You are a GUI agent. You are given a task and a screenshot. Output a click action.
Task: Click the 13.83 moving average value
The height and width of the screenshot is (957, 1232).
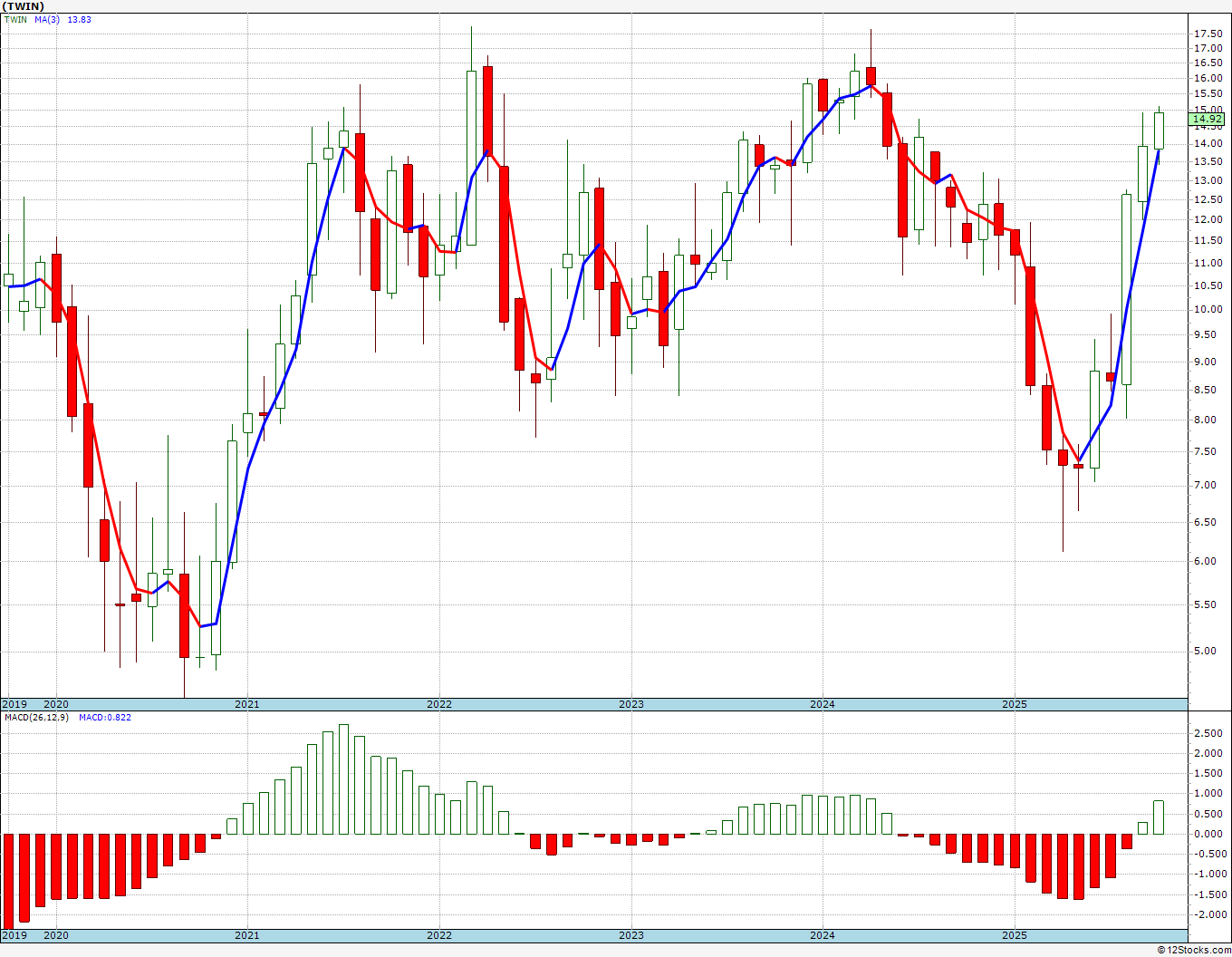pyautogui.click(x=80, y=19)
